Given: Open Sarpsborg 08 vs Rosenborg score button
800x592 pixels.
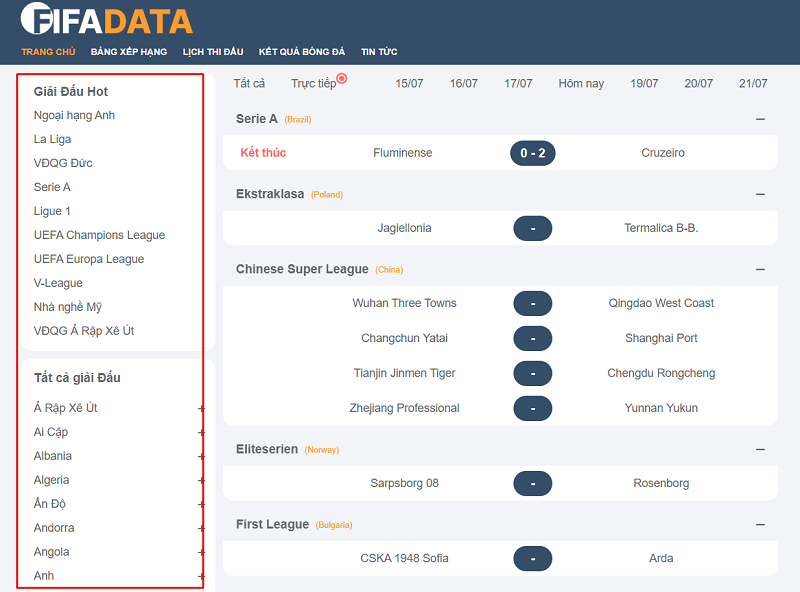Looking at the screenshot, I should tap(533, 483).
